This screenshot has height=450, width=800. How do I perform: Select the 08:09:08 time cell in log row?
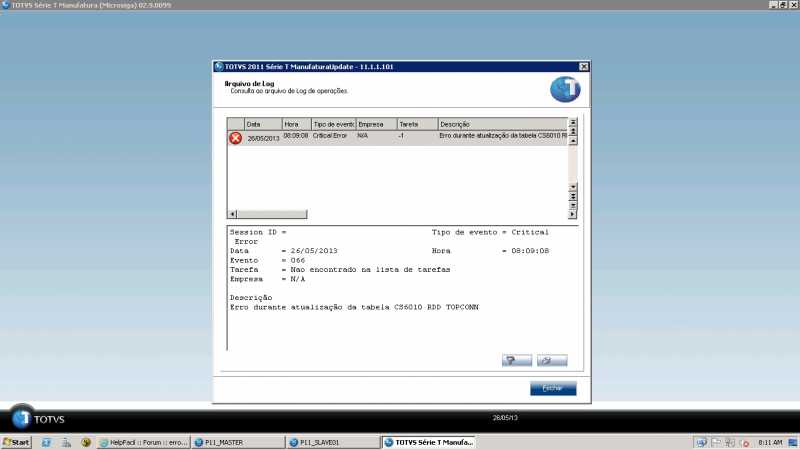pyautogui.click(x=296, y=136)
